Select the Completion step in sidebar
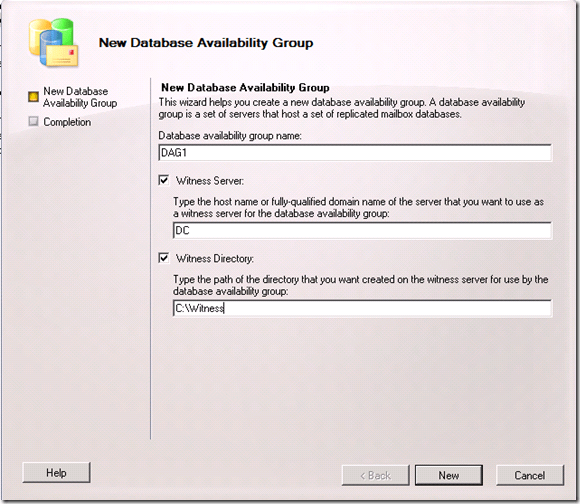 pos(67,122)
